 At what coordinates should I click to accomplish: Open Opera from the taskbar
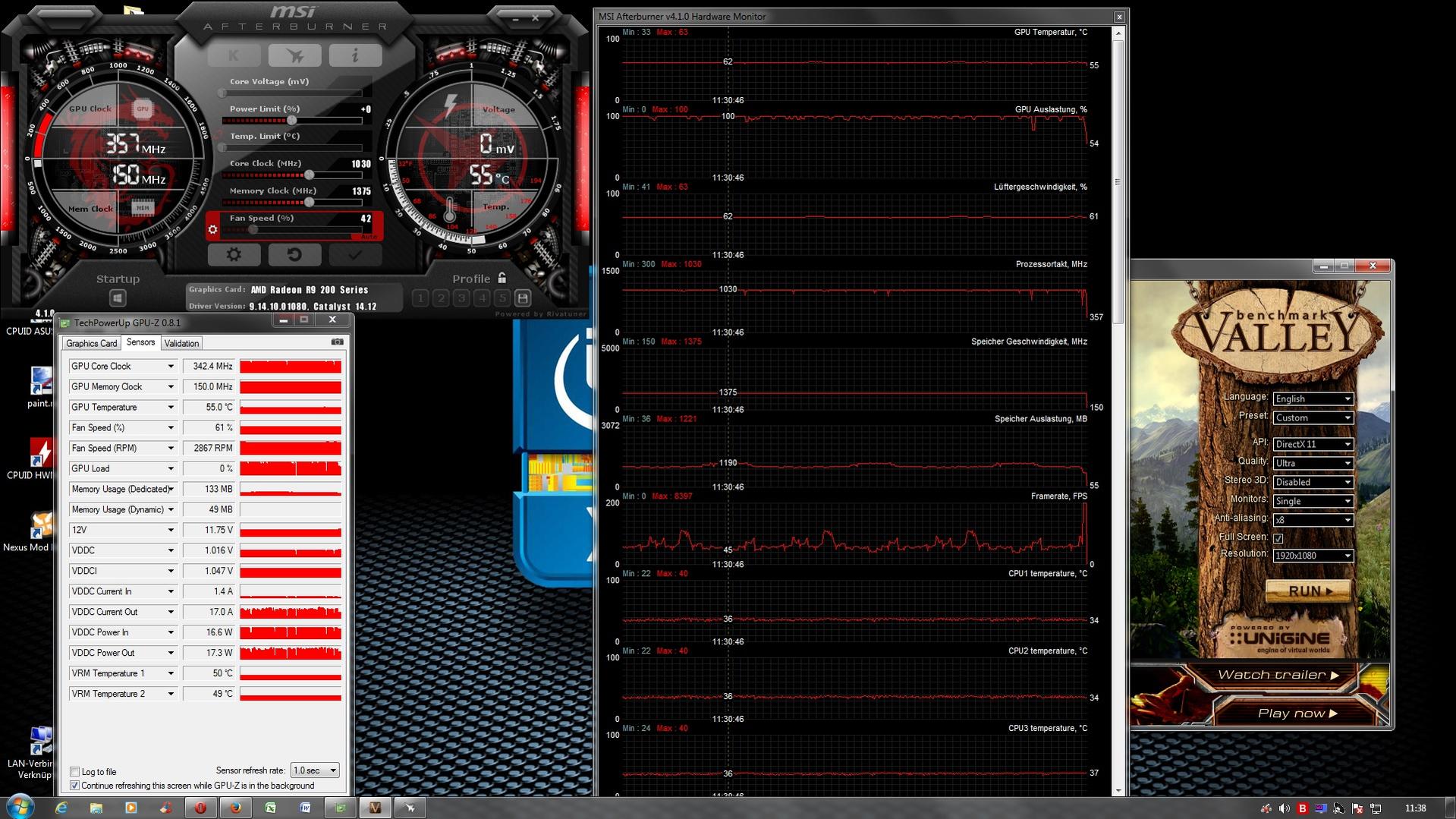pyautogui.click(x=200, y=808)
